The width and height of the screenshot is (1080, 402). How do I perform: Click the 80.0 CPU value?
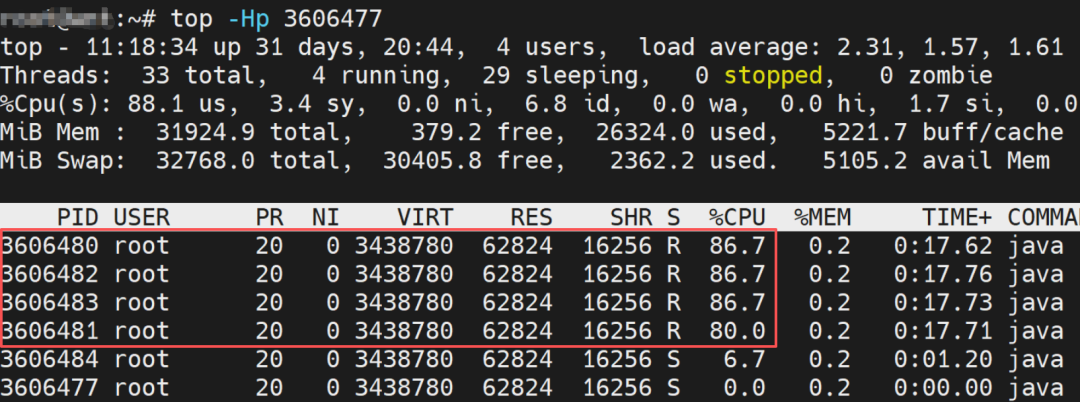(737, 331)
